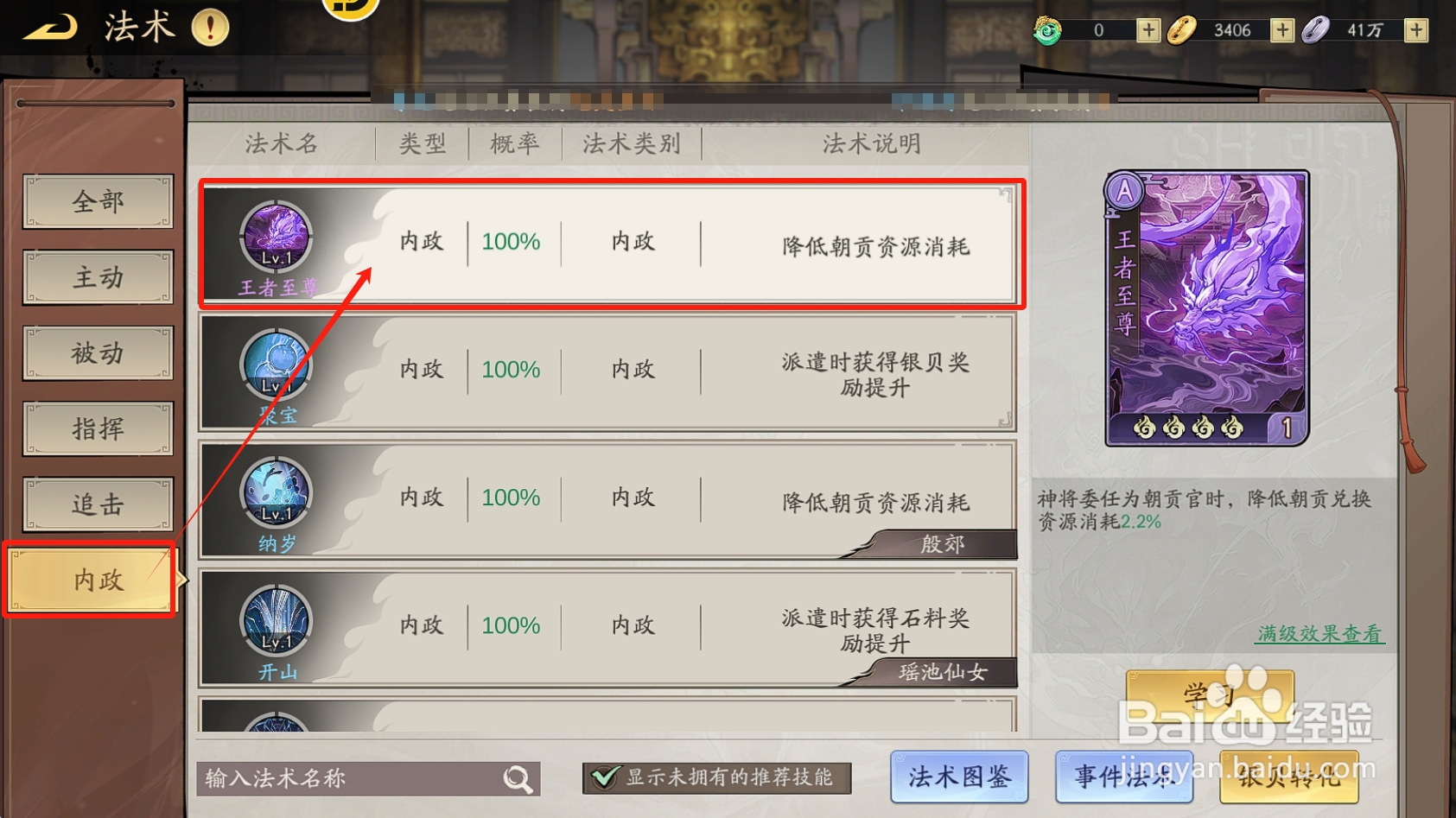Screen dimensions: 1456x818
Task: Toggle 显示未拥有的推荐技能 checkbox
Action: point(603,777)
